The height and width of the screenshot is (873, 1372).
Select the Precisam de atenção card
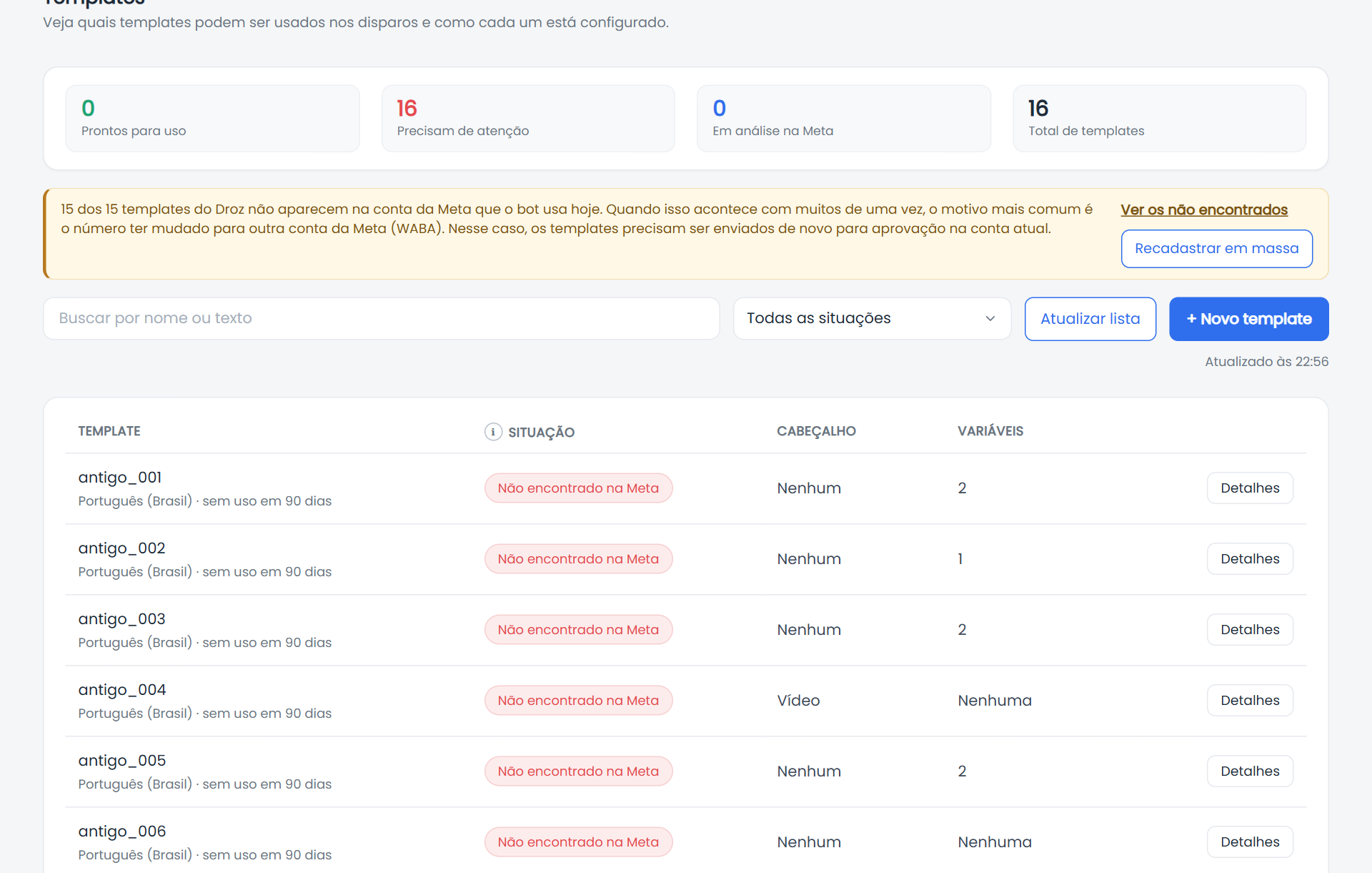528,119
